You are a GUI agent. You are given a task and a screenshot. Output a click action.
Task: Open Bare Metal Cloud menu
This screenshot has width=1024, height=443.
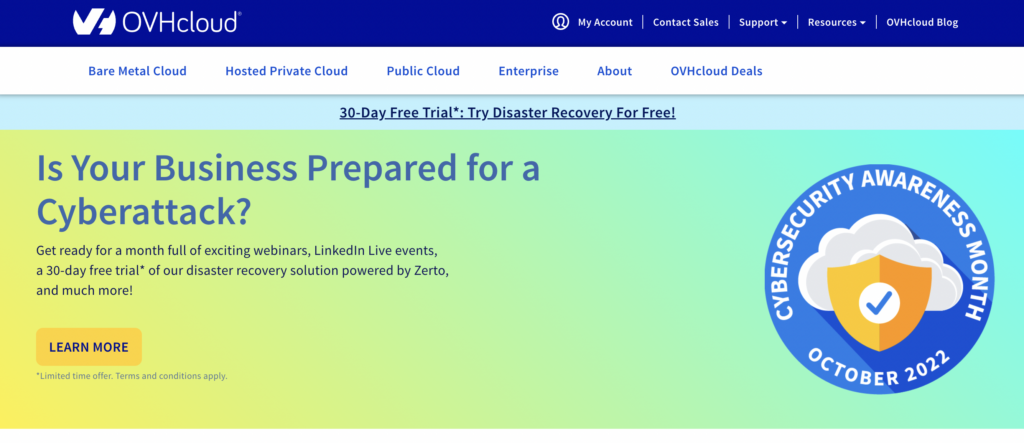point(138,71)
